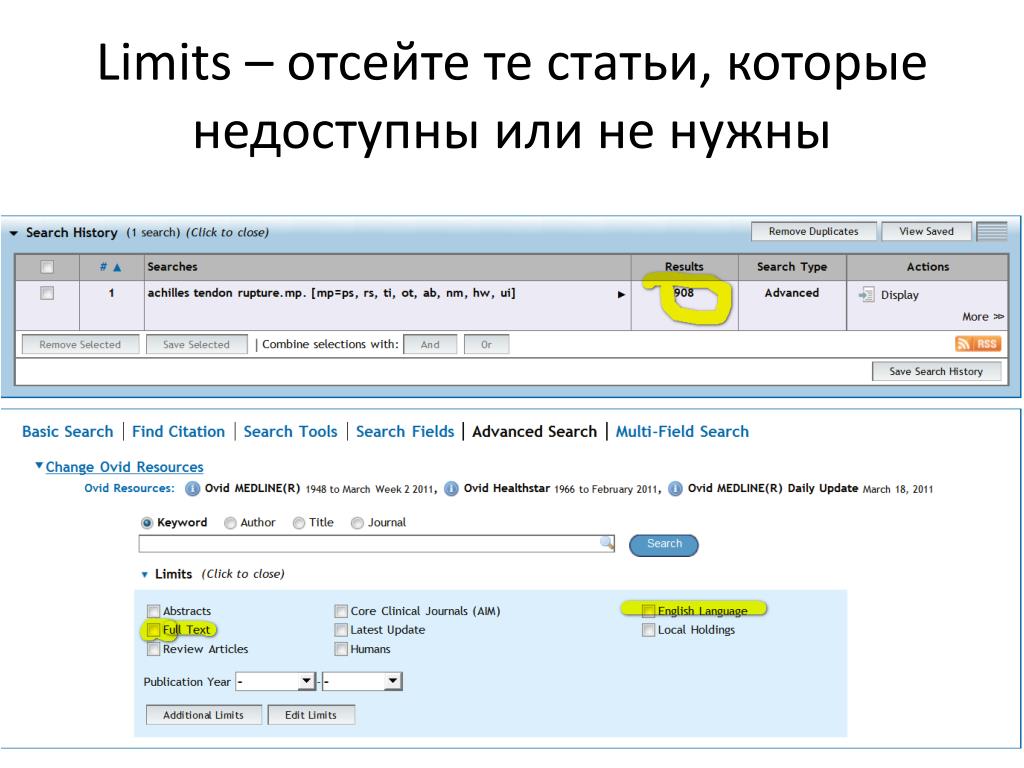Click the striped panel icon beside View Saved
Screen dimensions: 1024x768
991,231
